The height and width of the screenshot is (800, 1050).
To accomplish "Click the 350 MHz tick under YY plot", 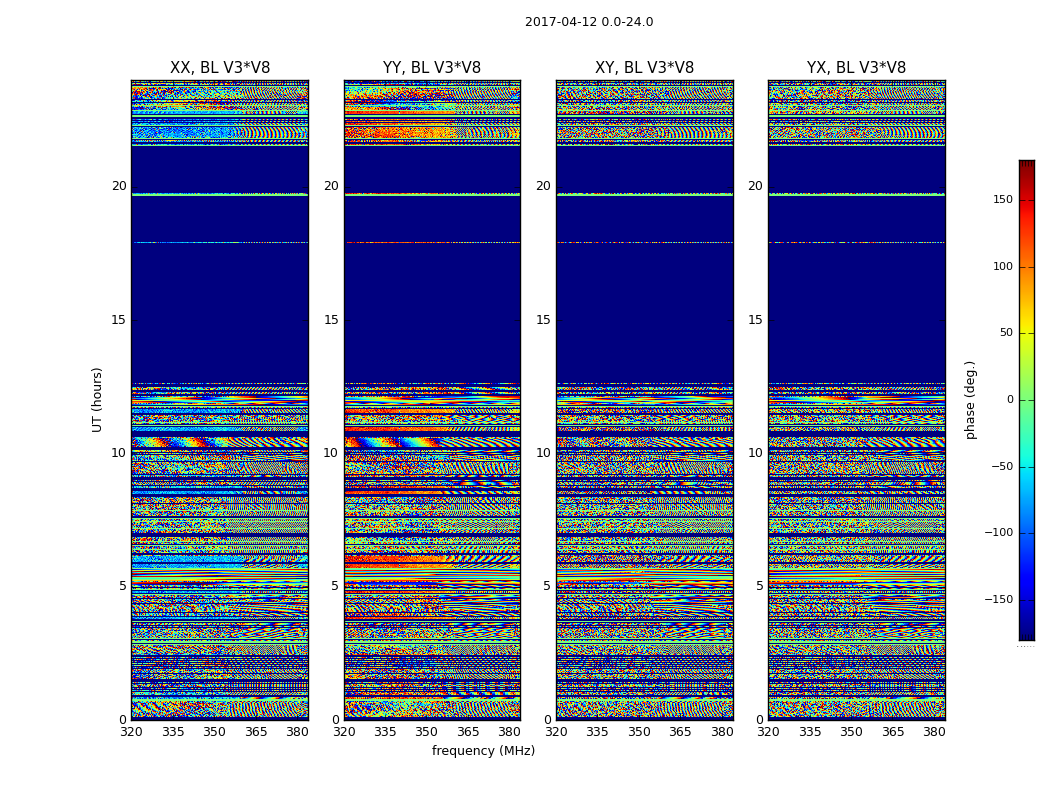I will [x=427, y=732].
